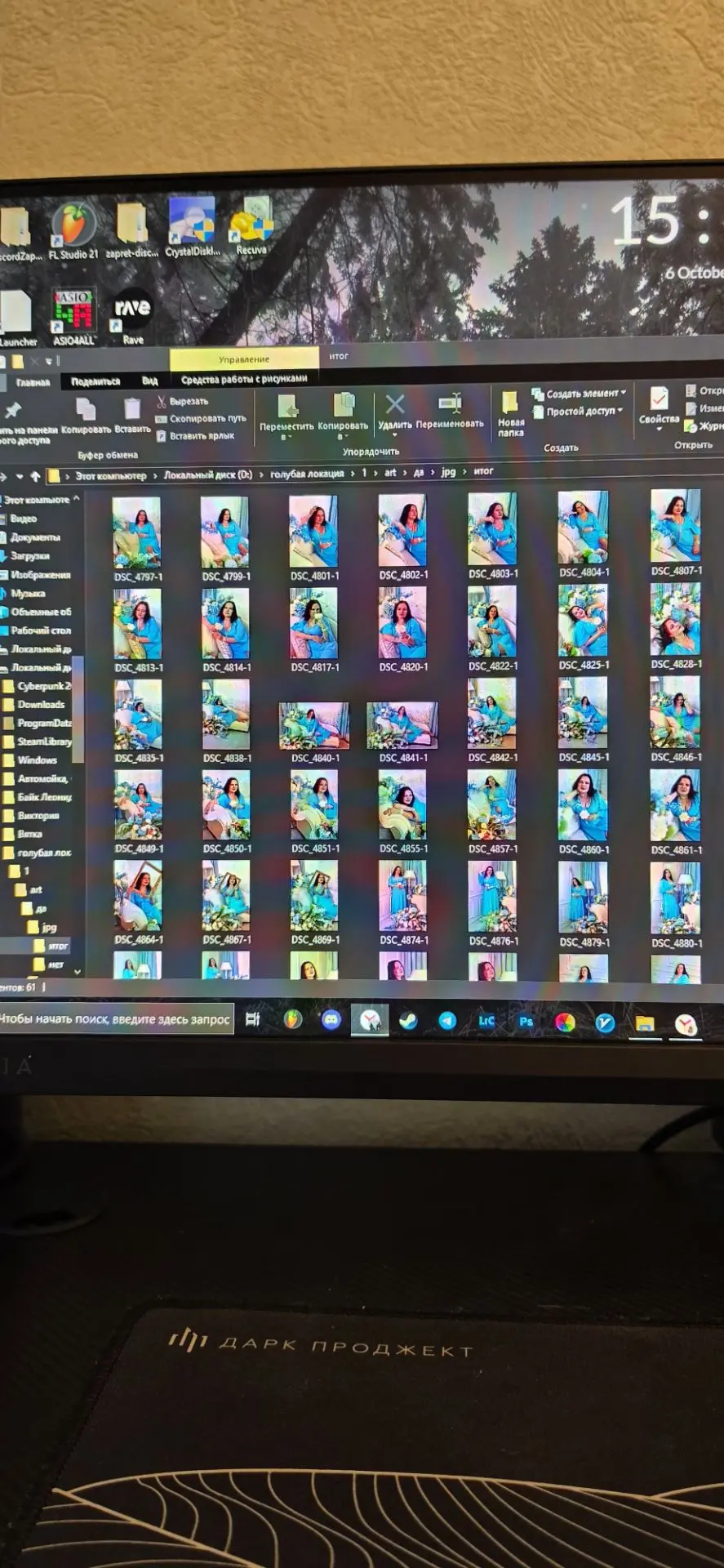Click the Вырезать (Cut) scissors button
Viewport: 724px width, 1568px height.
point(182,402)
